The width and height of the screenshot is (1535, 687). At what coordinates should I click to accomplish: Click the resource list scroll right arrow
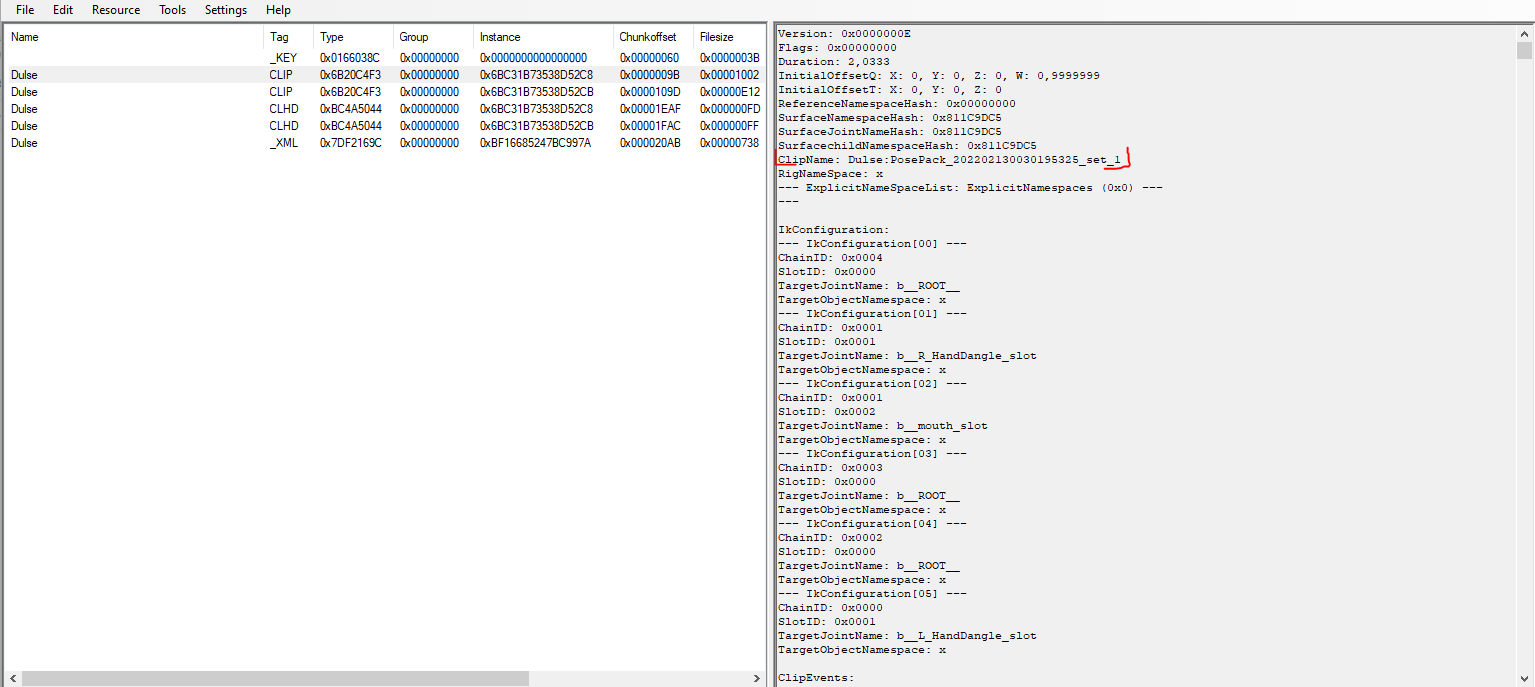pyautogui.click(x=756, y=678)
